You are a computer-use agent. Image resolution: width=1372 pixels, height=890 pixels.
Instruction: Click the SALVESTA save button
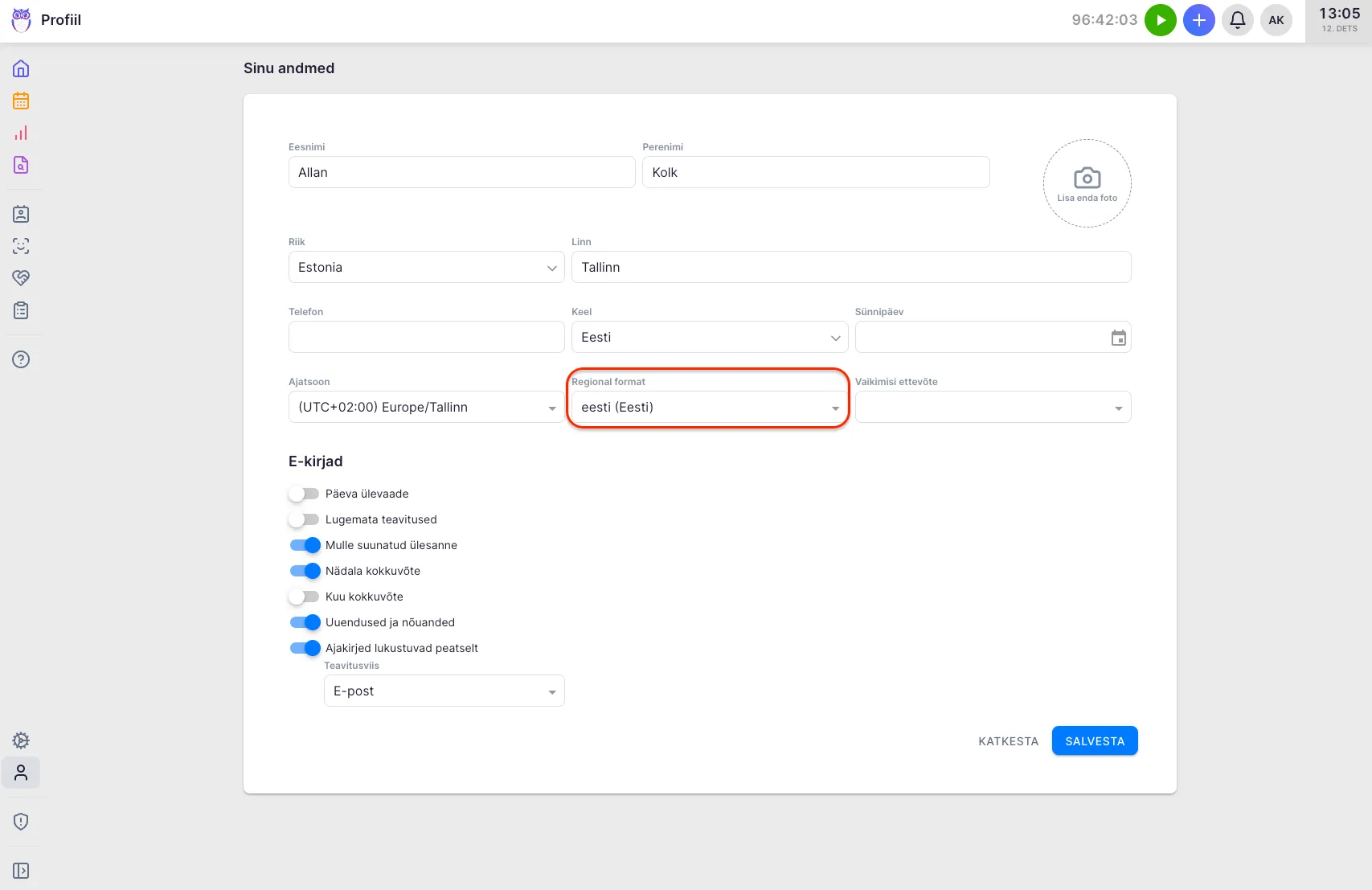[1094, 741]
